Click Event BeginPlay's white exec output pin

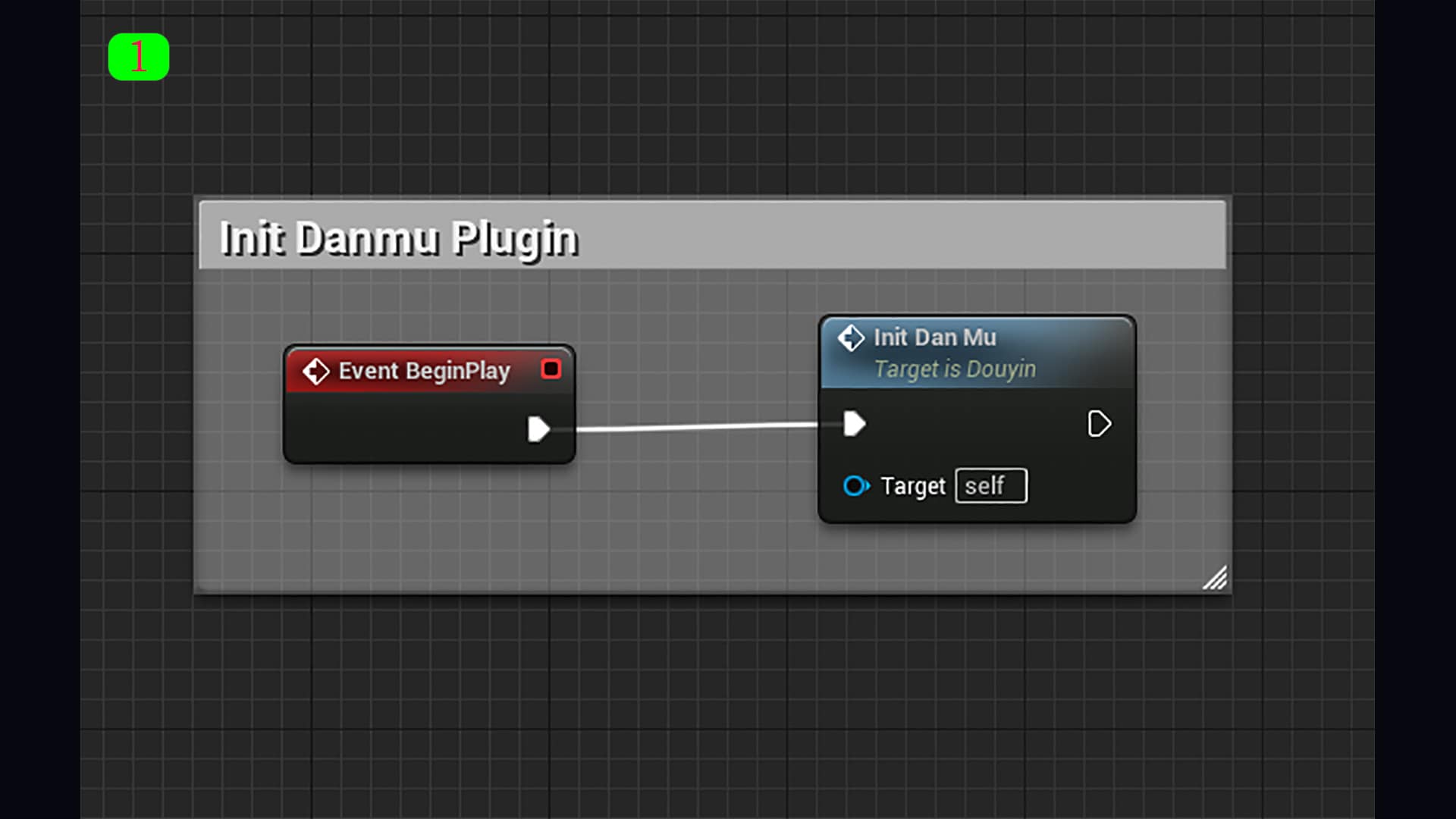pyautogui.click(x=538, y=428)
